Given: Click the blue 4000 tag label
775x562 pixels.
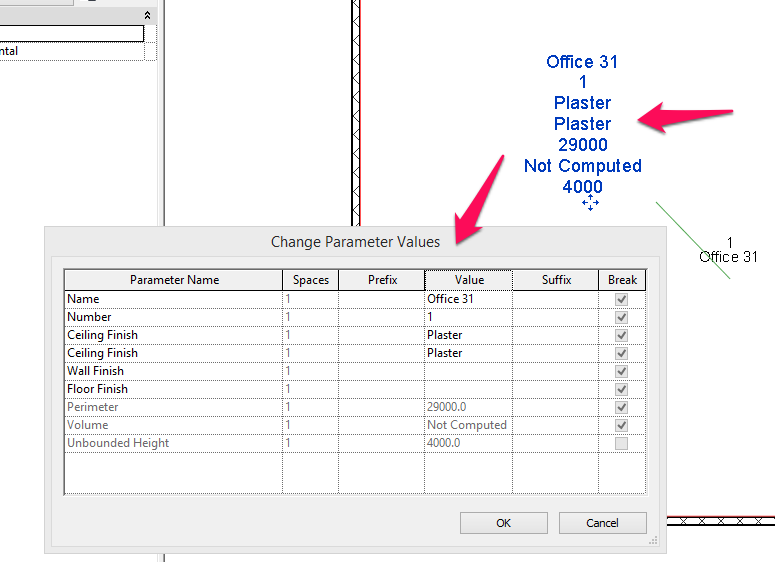Looking at the screenshot, I should [x=583, y=187].
